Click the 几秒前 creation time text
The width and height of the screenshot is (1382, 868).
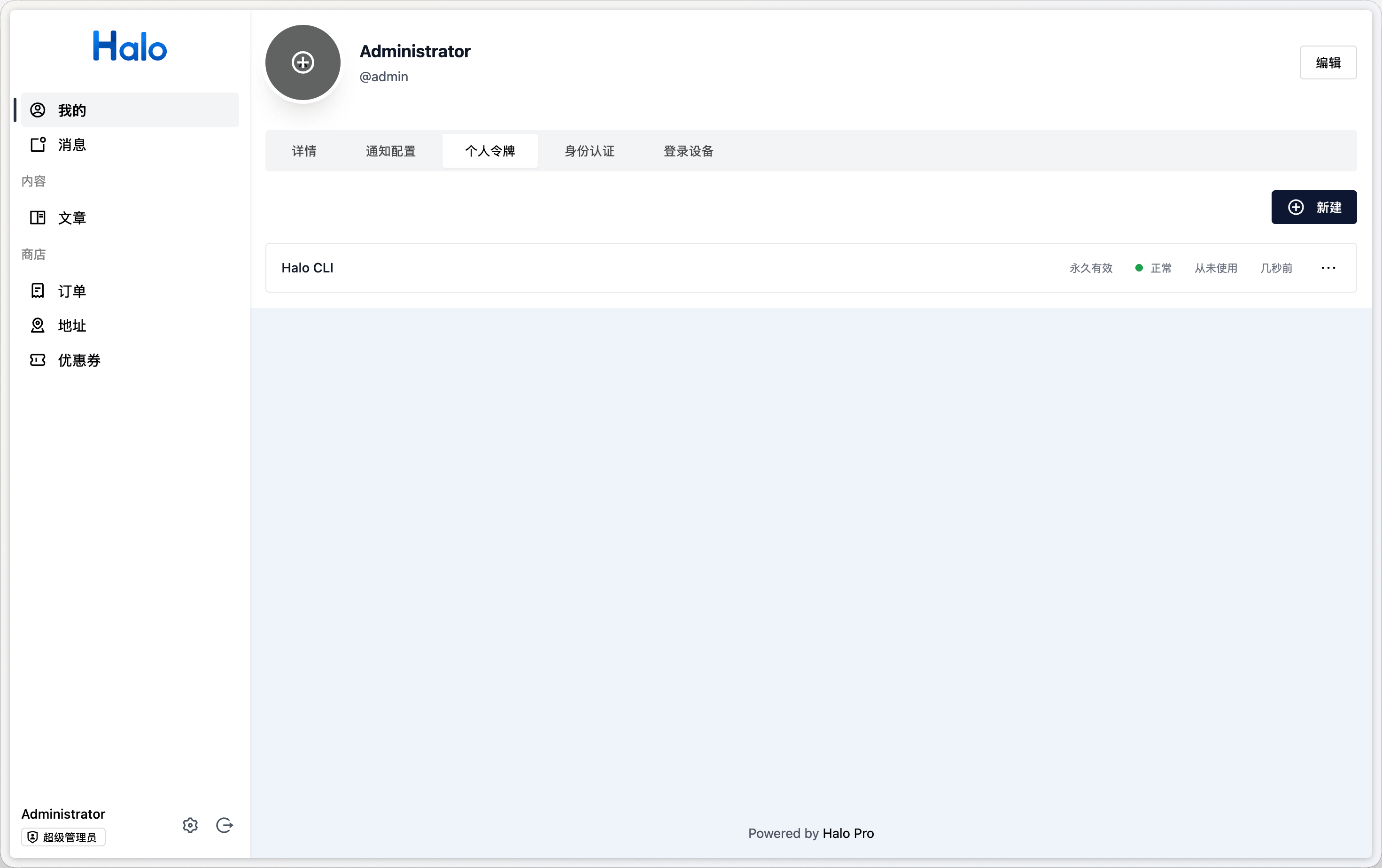click(1276, 268)
